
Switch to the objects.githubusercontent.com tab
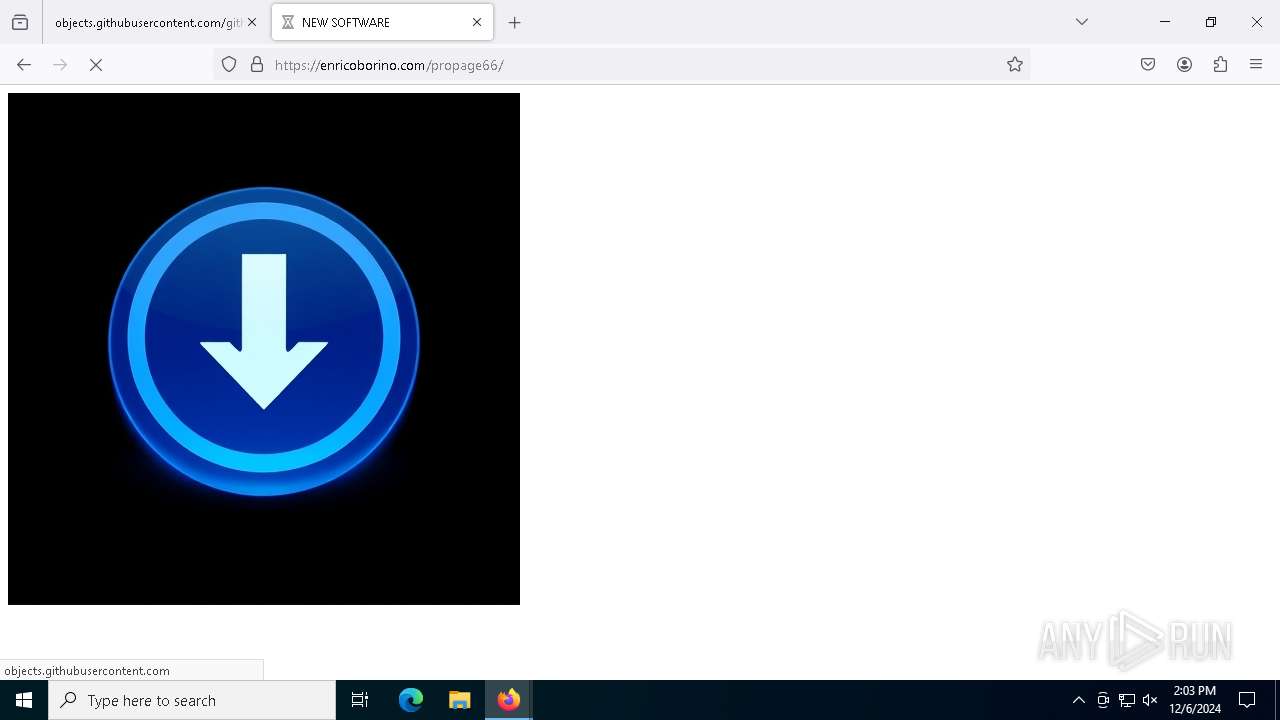tap(148, 22)
